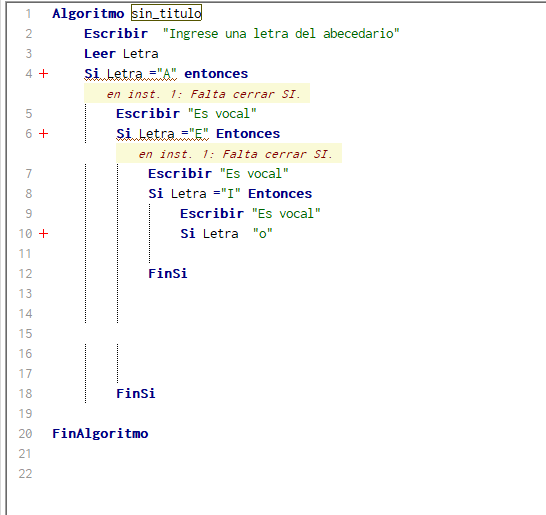The image size is (546, 515).
Task: Click the FinSi keyword on line 18
Action: pyautogui.click(x=136, y=393)
